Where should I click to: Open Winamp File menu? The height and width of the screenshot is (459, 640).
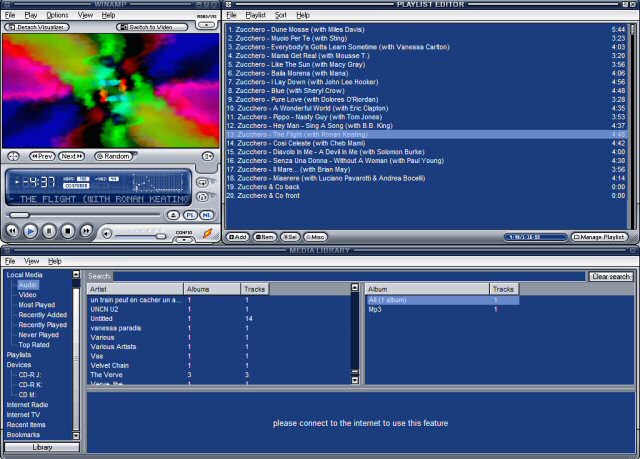pos(10,15)
